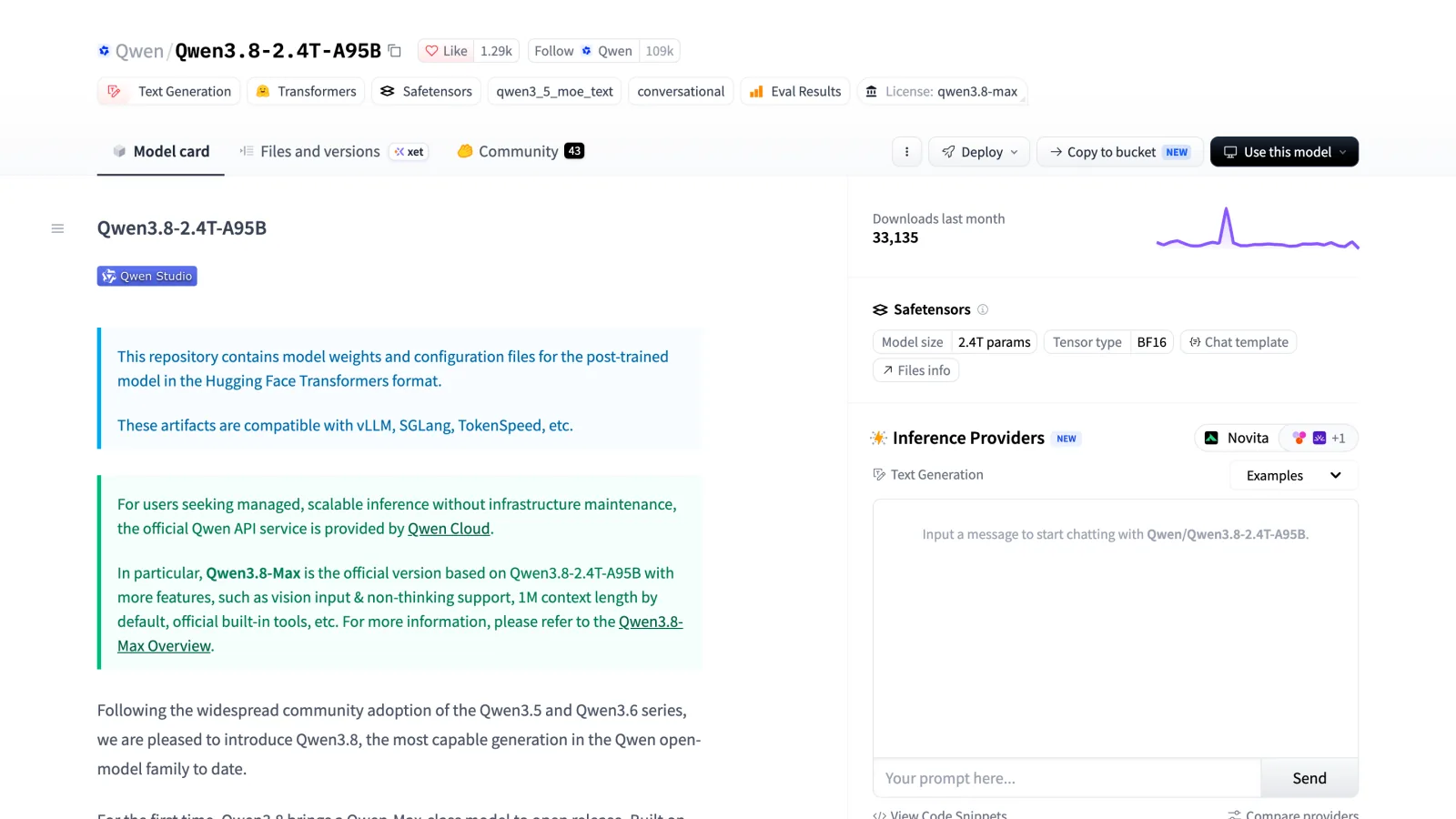Toggle the table of contents hamburger icon
The width and height of the screenshot is (1456, 819).
tap(57, 228)
